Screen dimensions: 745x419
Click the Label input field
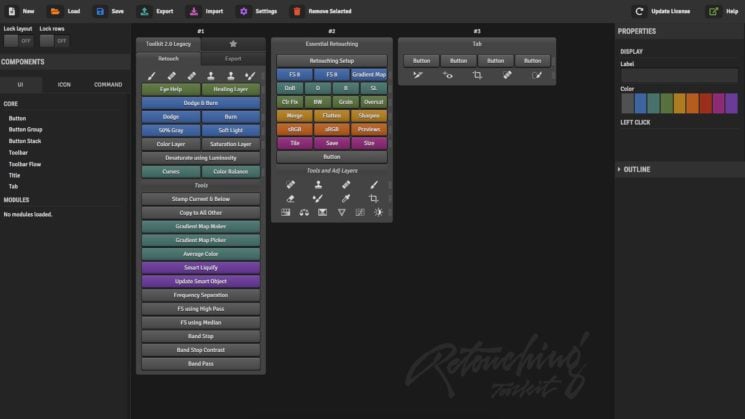point(679,75)
